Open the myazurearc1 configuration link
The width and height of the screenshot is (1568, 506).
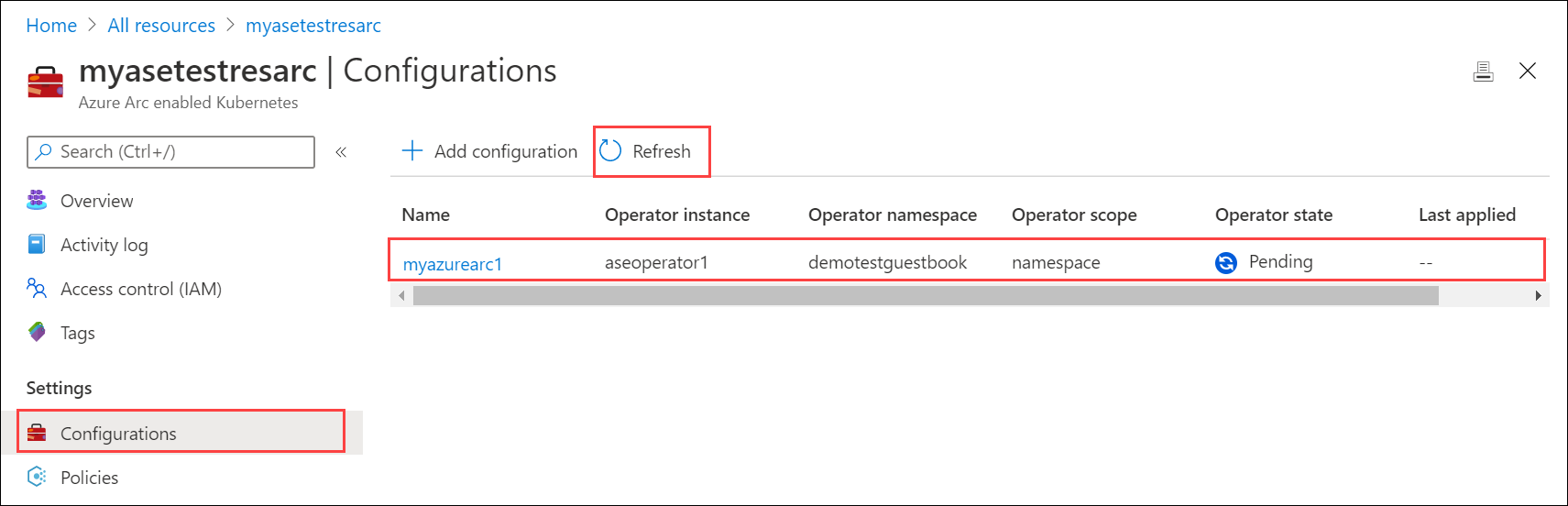453,264
